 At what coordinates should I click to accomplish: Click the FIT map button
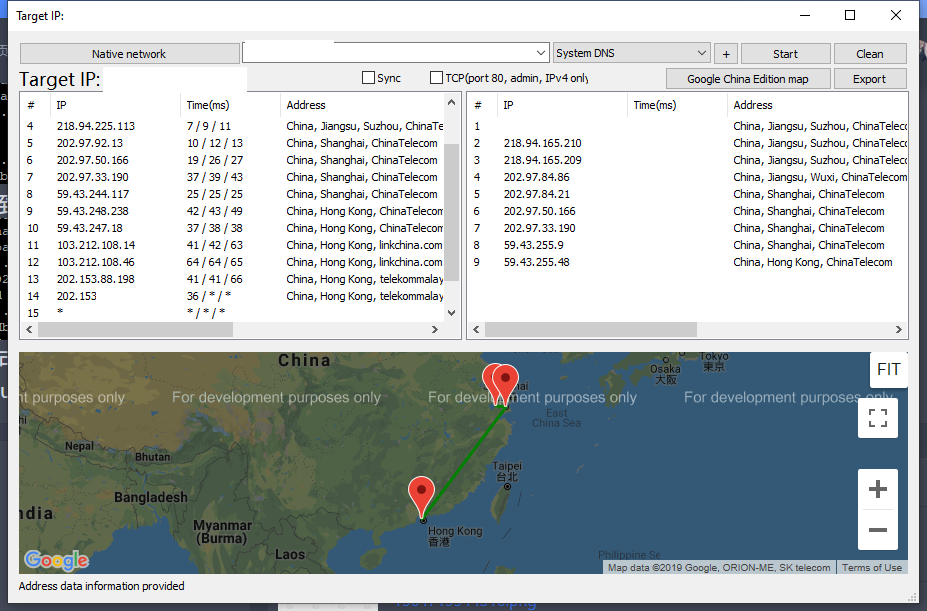tap(889, 370)
